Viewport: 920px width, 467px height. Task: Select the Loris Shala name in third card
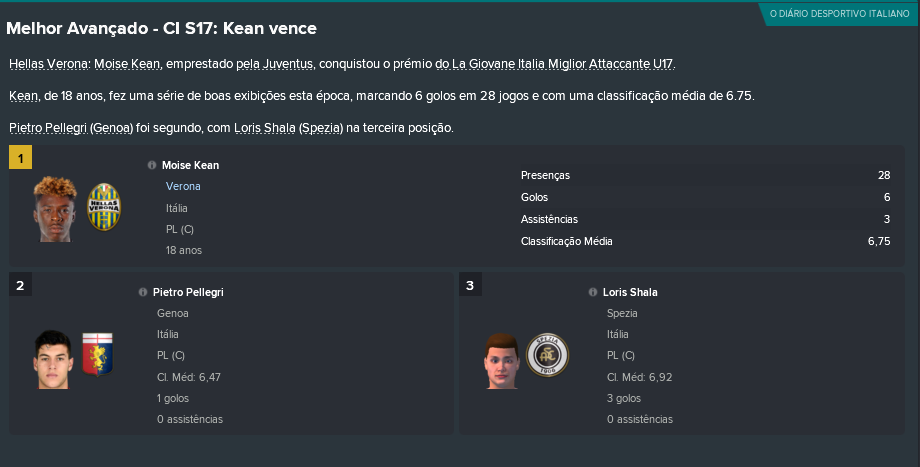[630, 292]
